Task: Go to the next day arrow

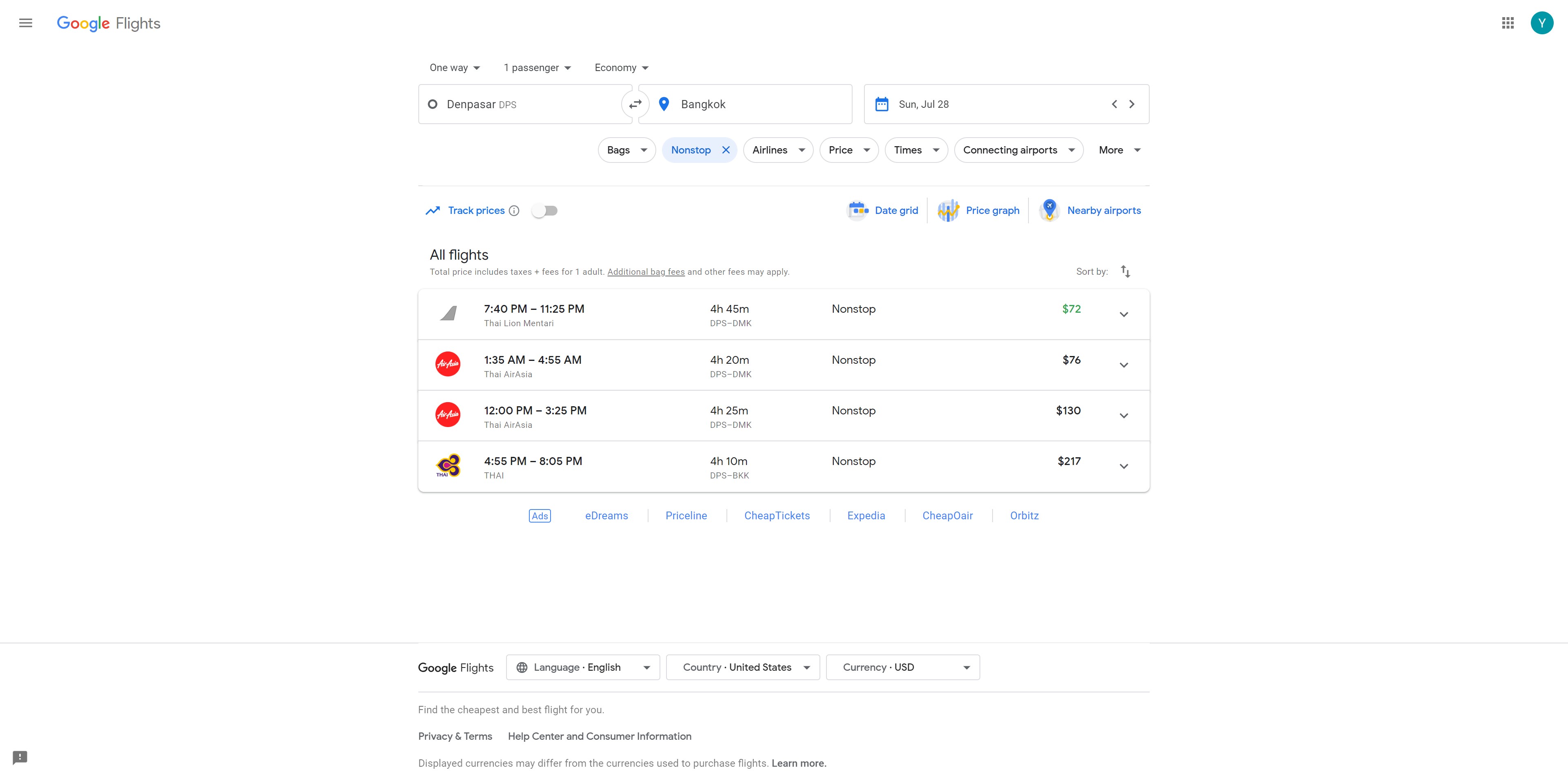Action: click(1132, 104)
